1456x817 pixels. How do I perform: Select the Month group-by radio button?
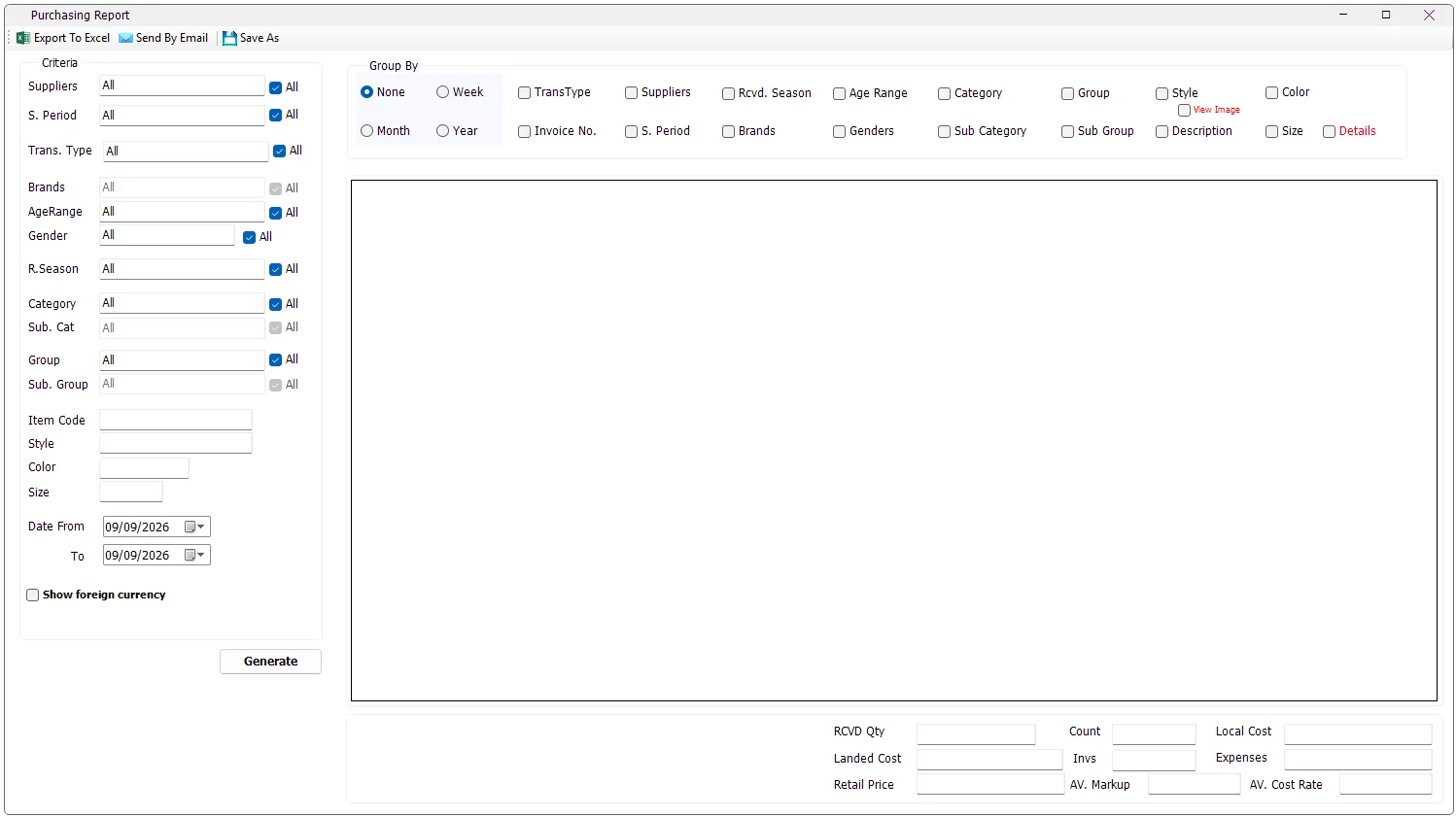[366, 131]
